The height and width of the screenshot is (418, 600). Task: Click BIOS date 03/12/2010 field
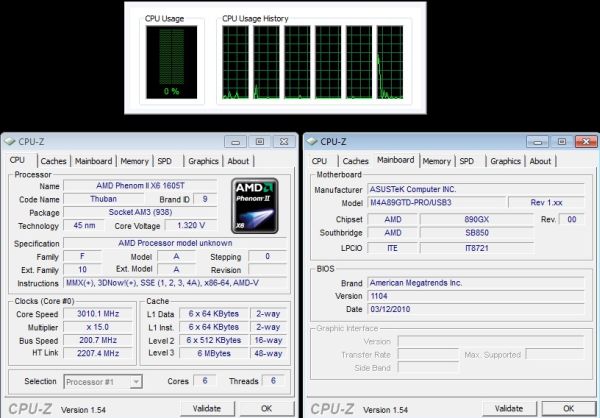[476, 309]
